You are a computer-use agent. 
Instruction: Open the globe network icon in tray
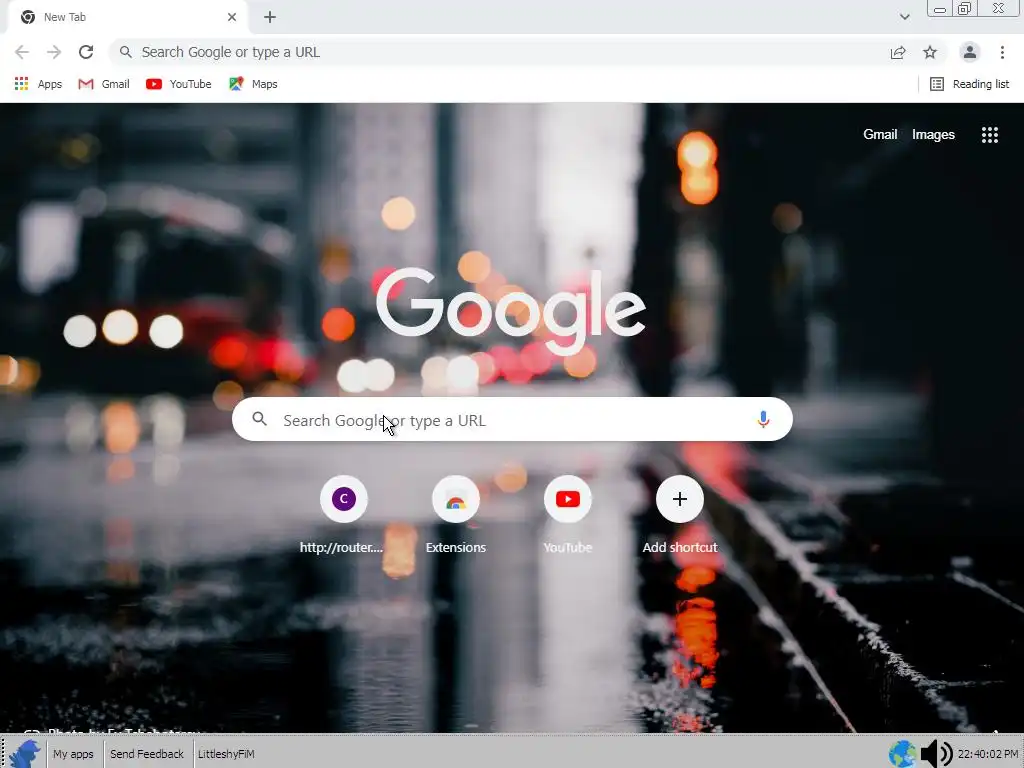click(902, 754)
